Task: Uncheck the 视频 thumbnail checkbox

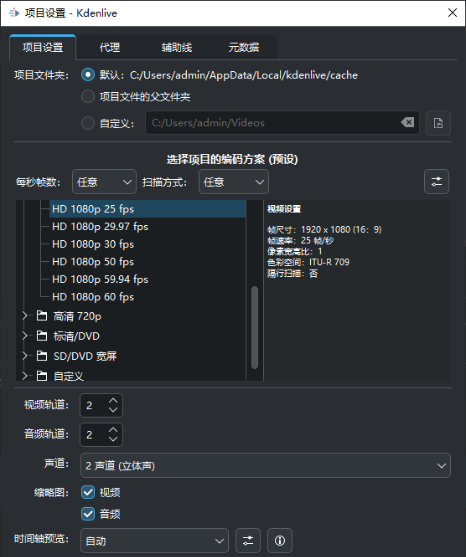Action: click(88, 492)
